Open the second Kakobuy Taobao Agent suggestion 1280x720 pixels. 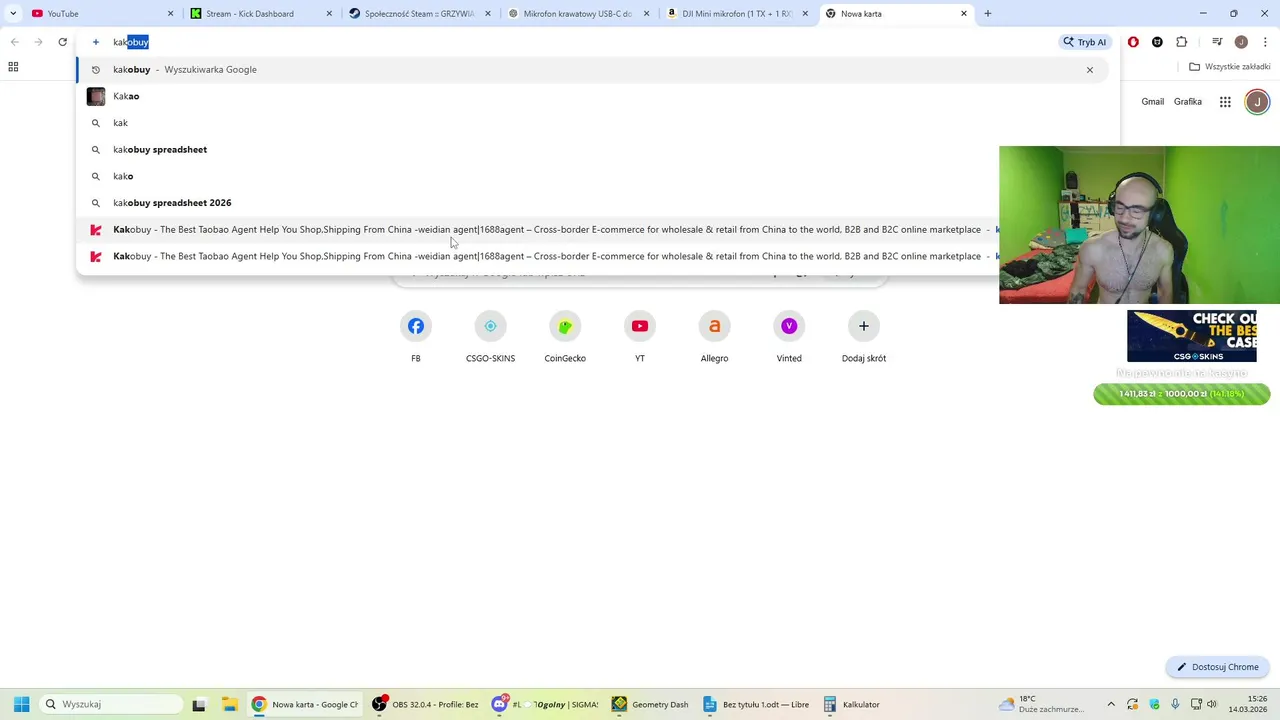pyautogui.click(x=540, y=257)
